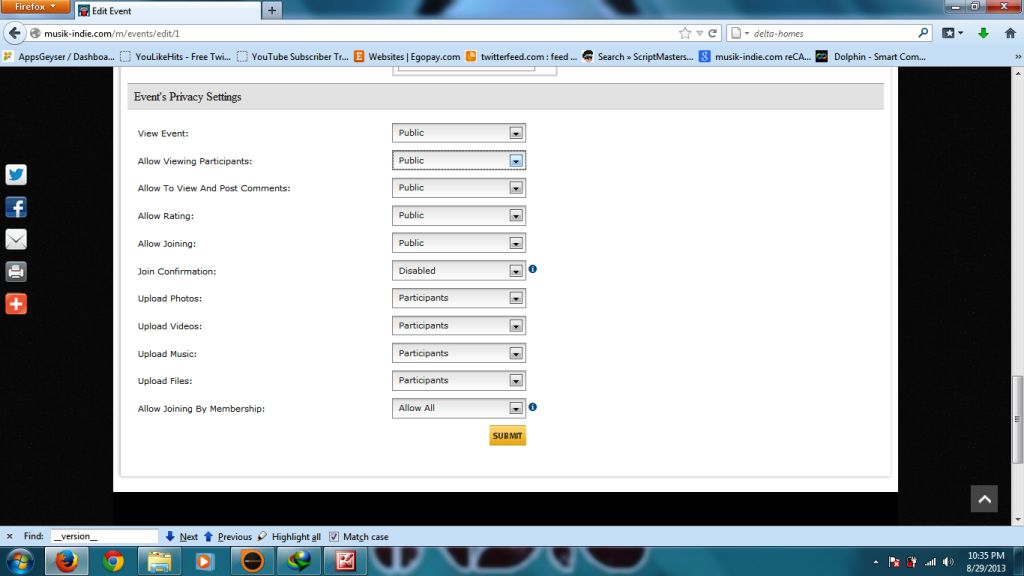Image resolution: width=1024 pixels, height=576 pixels.
Task: Open Upload Videos dropdown
Action: (459, 325)
